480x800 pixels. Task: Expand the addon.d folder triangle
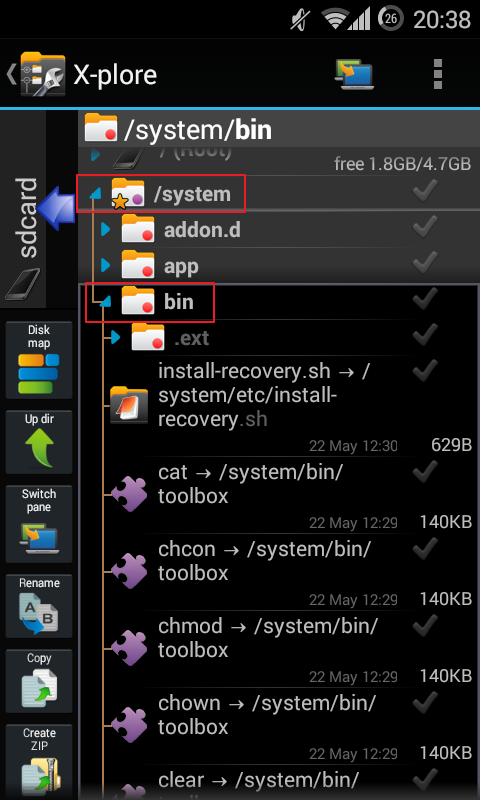tap(106, 230)
